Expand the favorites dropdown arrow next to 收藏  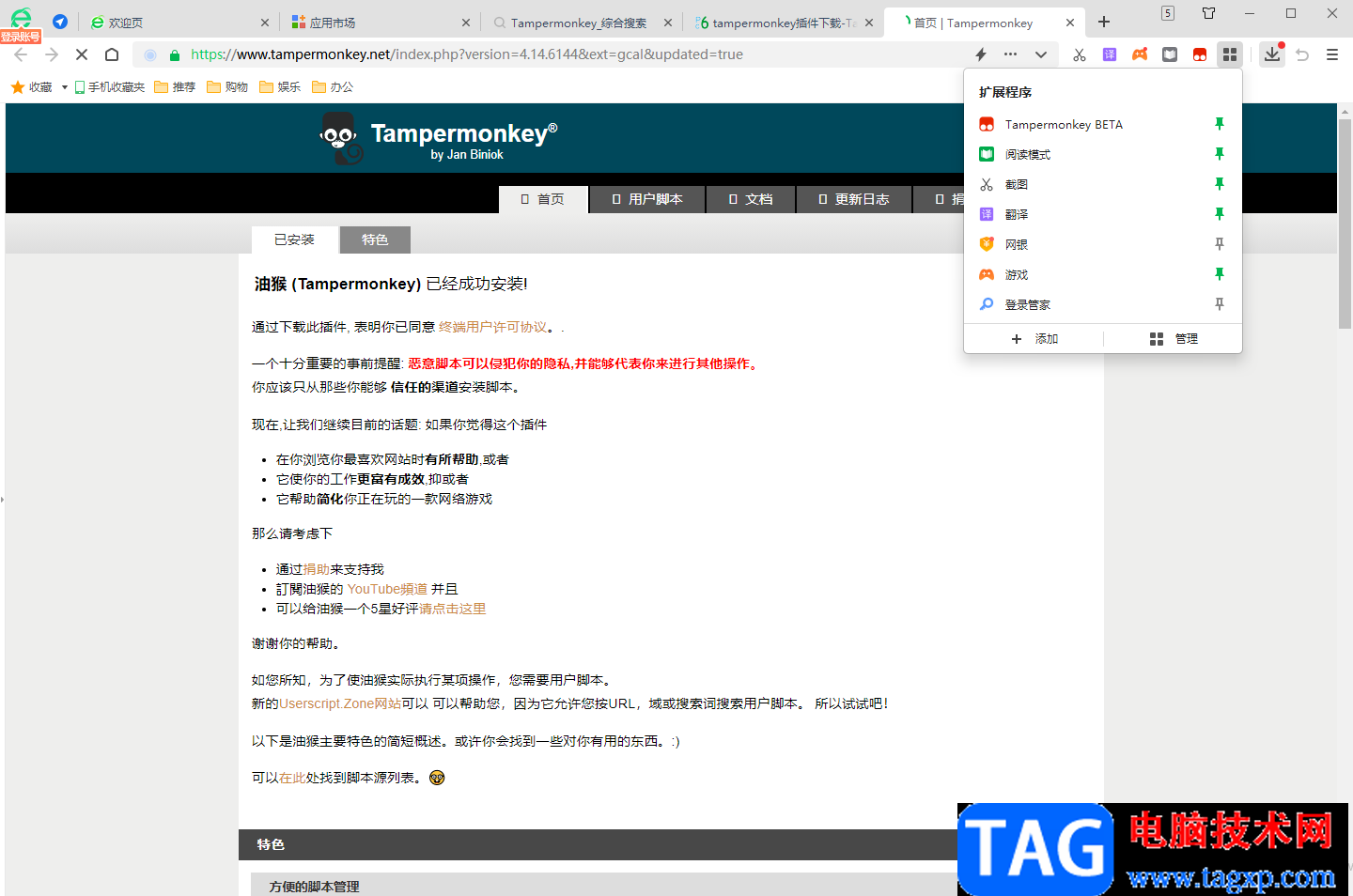tap(64, 87)
